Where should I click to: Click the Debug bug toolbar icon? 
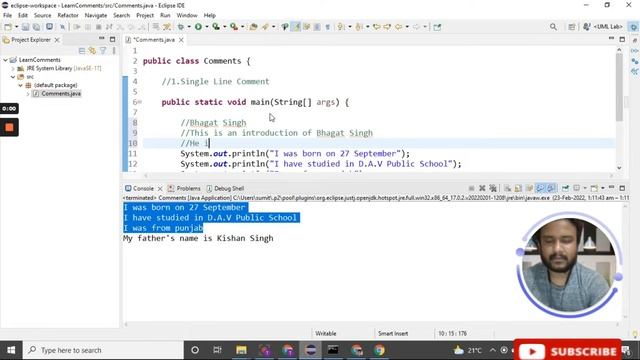(181, 27)
